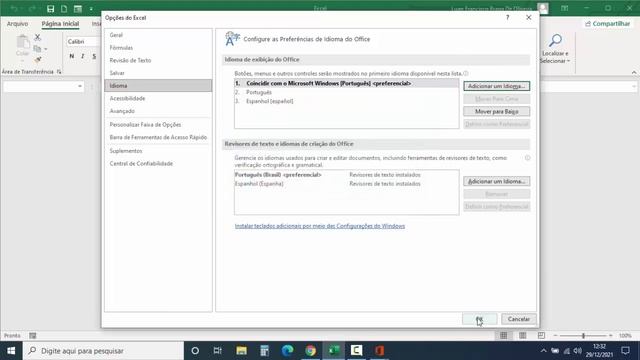Click the Paste (Colar) icon
The image size is (640, 360).
22,42
